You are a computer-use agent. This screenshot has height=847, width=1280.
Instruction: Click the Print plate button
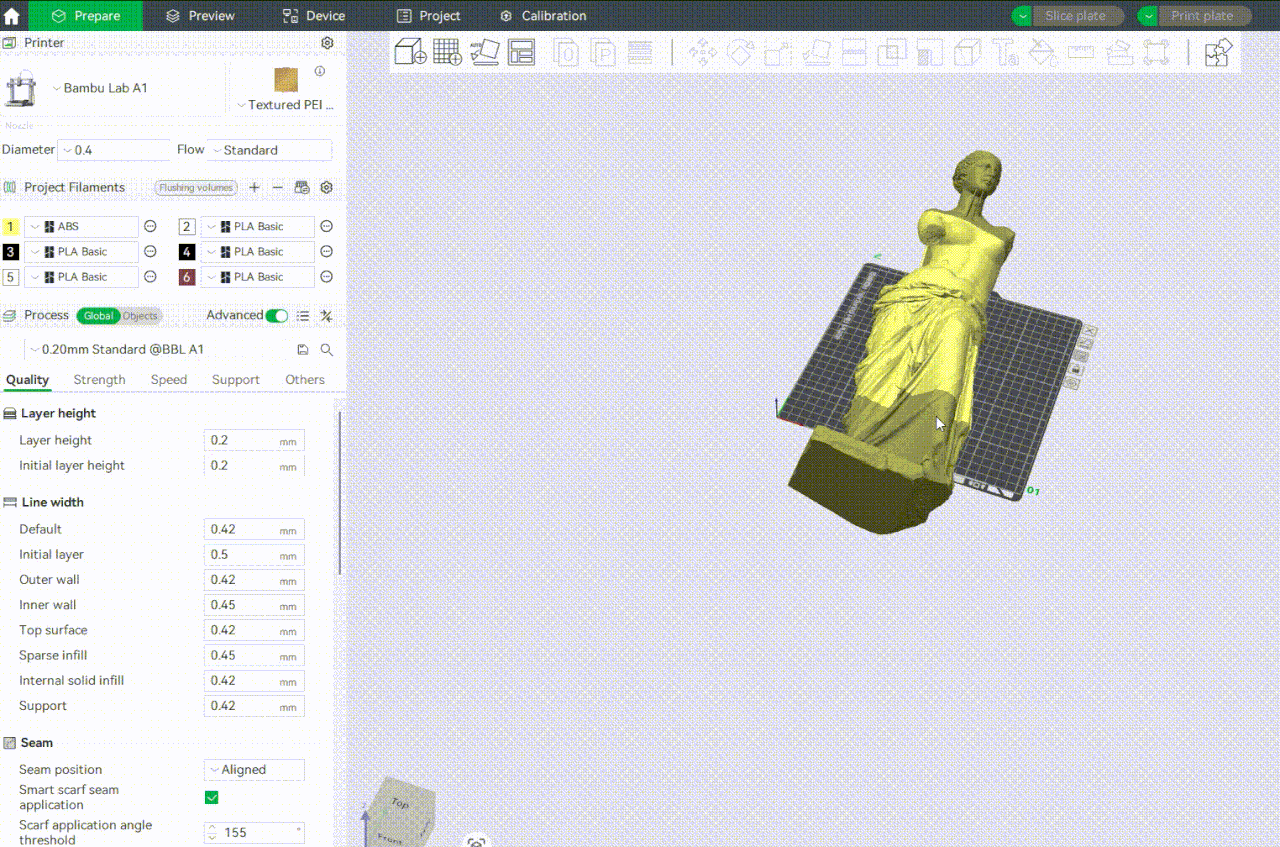coord(1205,16)
